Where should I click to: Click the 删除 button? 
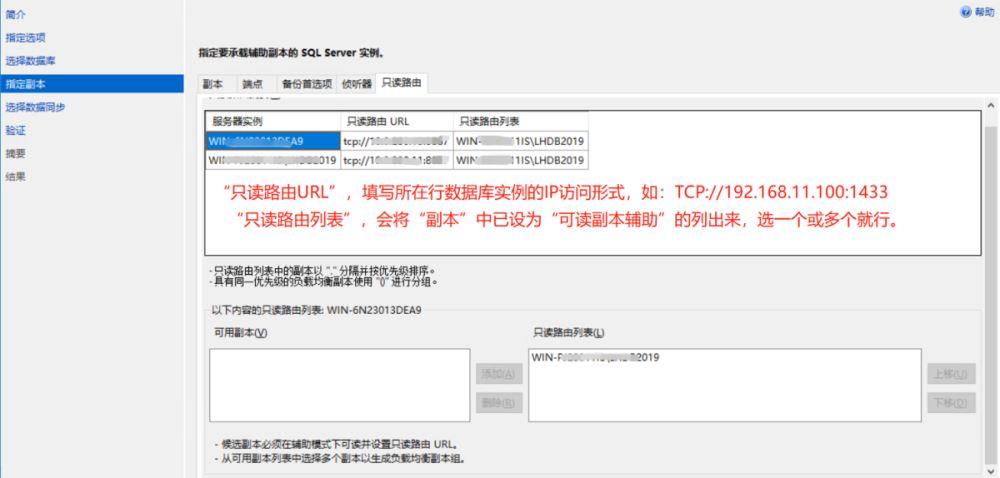[499, 402]
